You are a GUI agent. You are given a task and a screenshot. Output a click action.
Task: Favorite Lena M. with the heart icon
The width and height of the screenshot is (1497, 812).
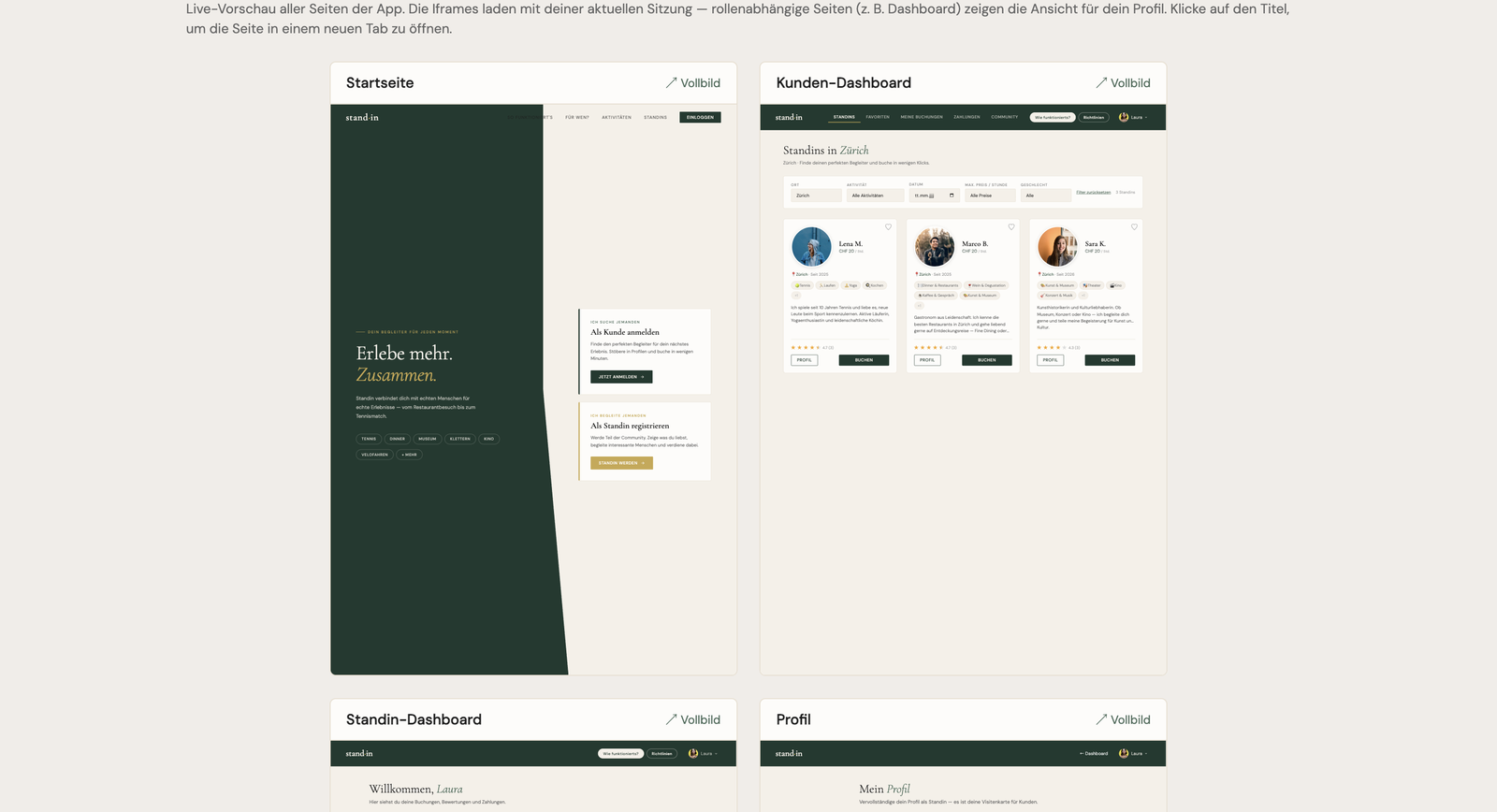pyautogui.click(x=888, y=227)
